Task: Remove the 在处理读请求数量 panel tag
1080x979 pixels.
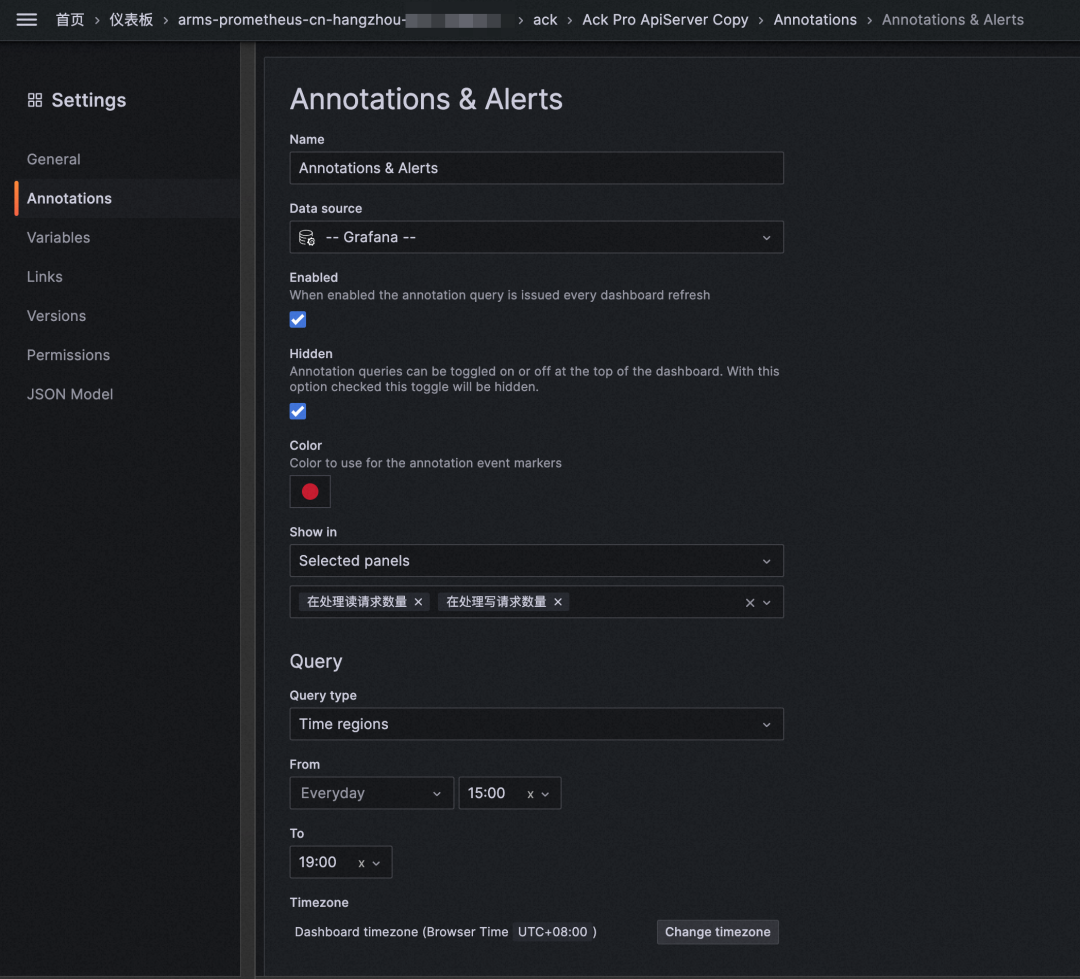Action: [418, 601]
